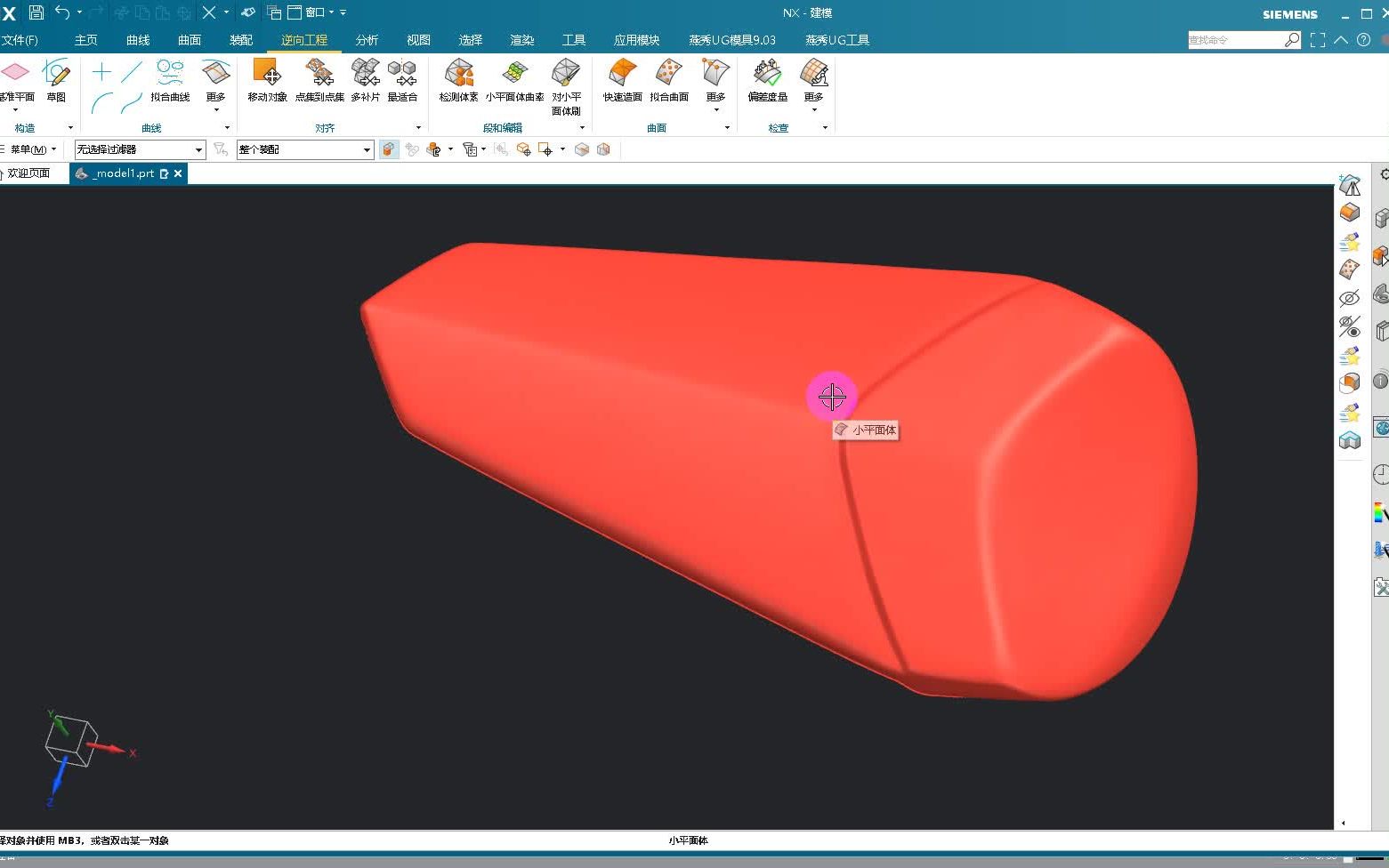This screenshot has width=1389, height=868.
Task: Open the 燕秀UG模具9.03 tab
Action: [732, 40]
